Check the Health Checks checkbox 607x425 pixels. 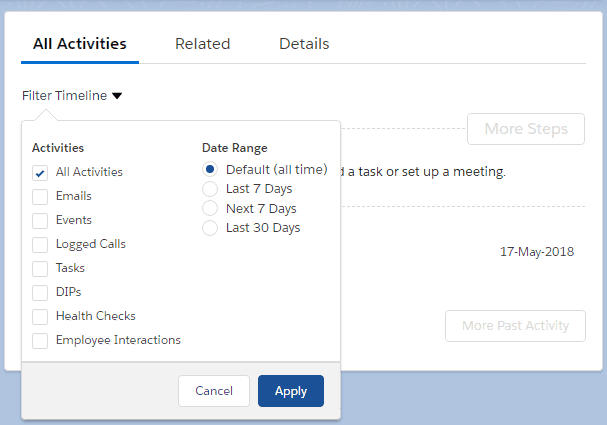tap(40, 316)
